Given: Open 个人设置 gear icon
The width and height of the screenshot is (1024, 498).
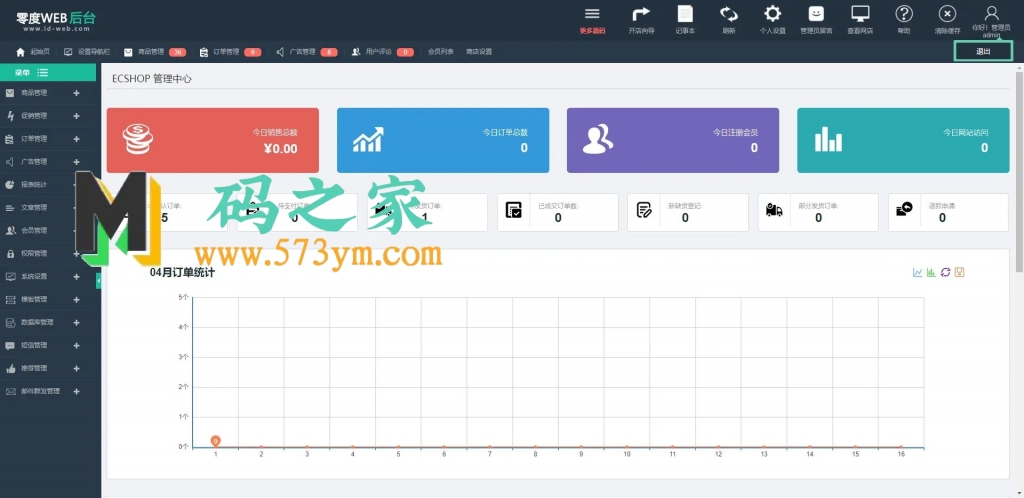Looking at the screenshot, I should [x=773, y=14].
